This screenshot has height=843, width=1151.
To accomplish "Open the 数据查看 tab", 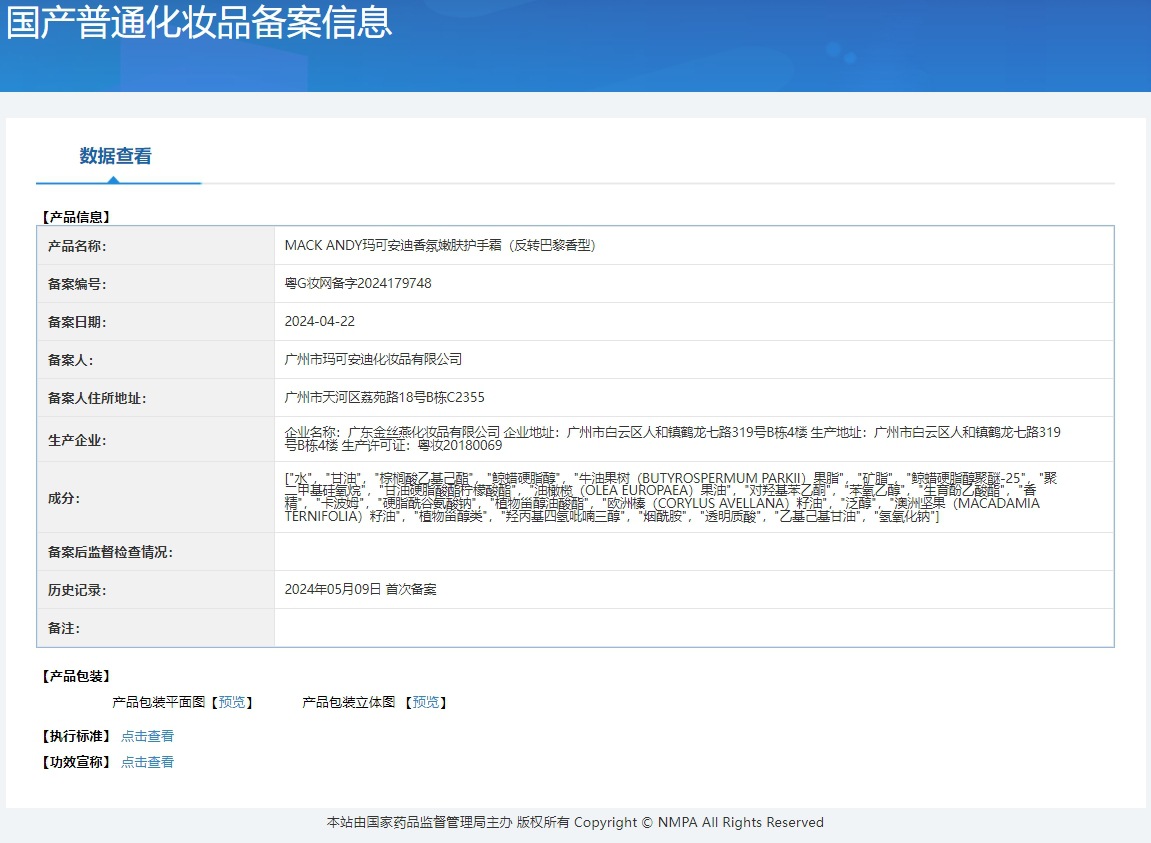I will 116,156.
